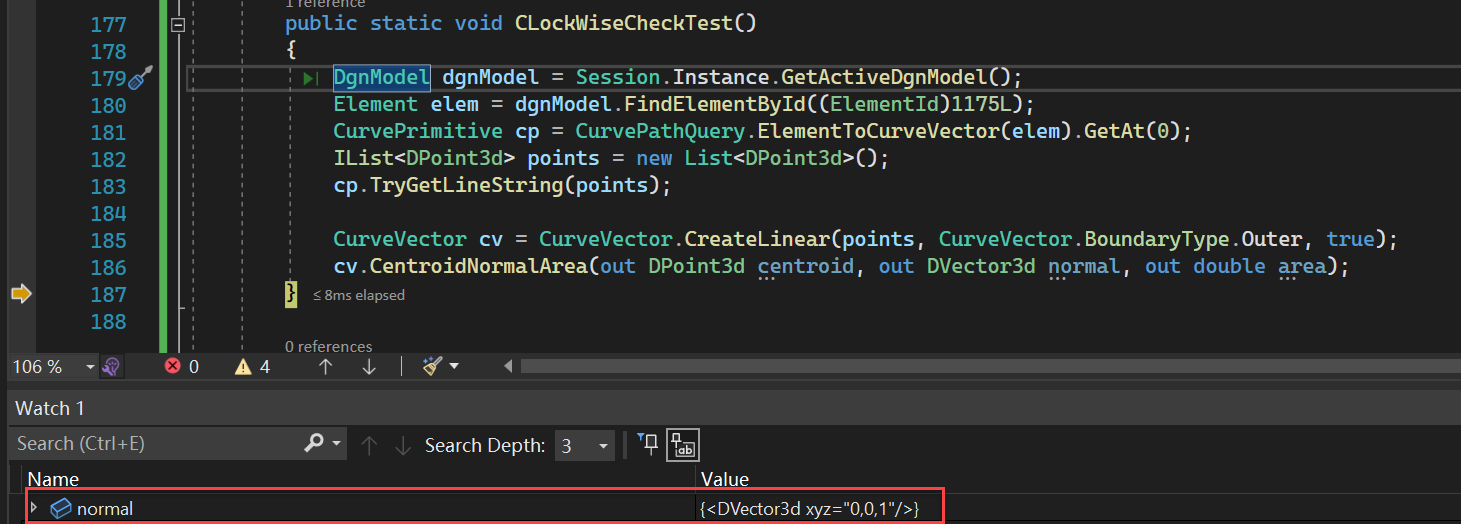Click the yellow current statement arrow in margin
Viewport: 1461px width, 524px height.
coord(21,294)
